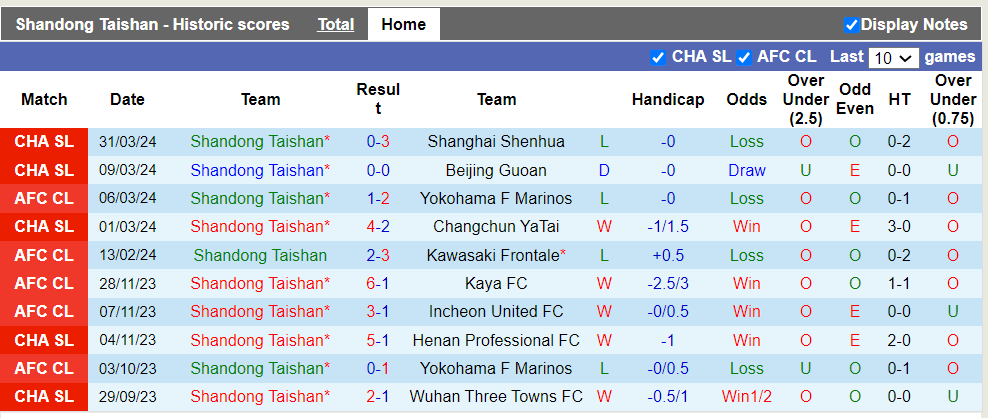Switch to the Total tab
Image resolution: width=988 pixels, height=418 pixels.
[336, 25]
